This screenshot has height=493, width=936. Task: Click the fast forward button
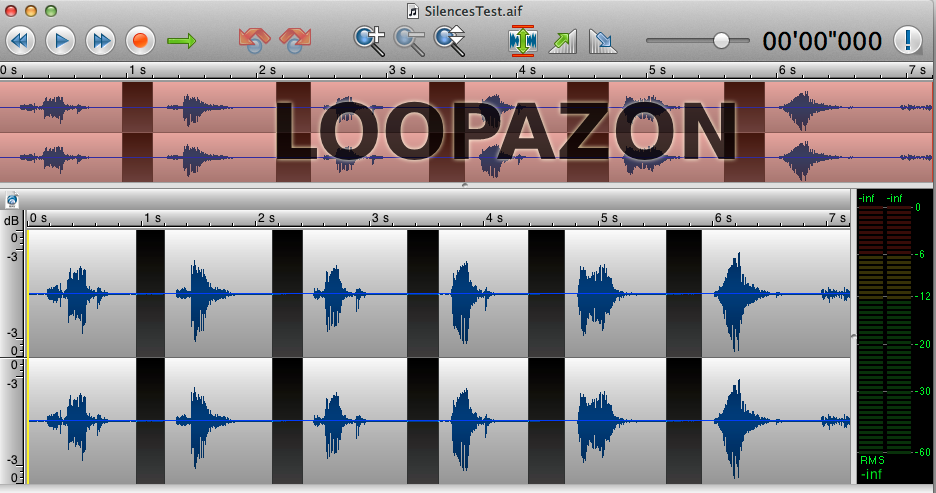100,41
